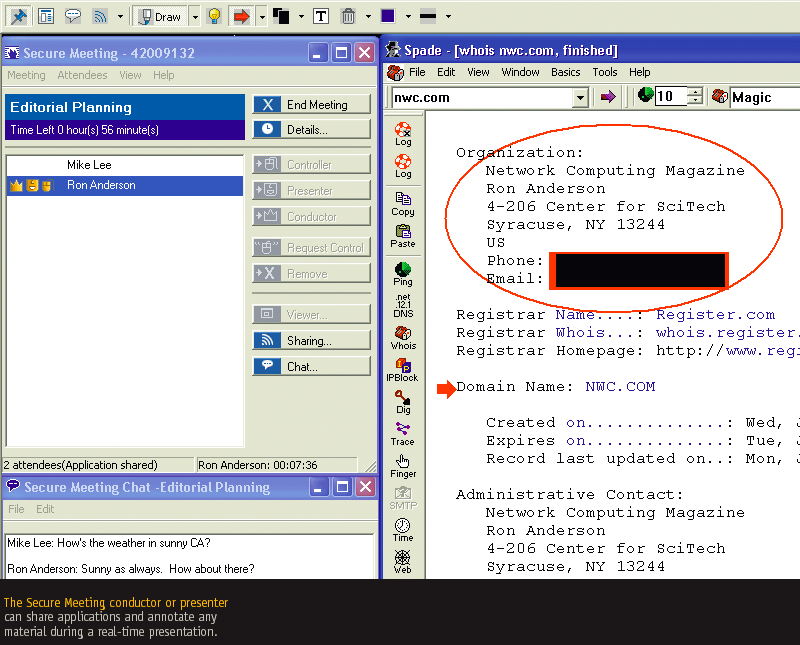Open Meeting menu in Secure Meeting window
The width and height of the screenshot is (800, 645).
pyautogui.click(x=26, y=76)
